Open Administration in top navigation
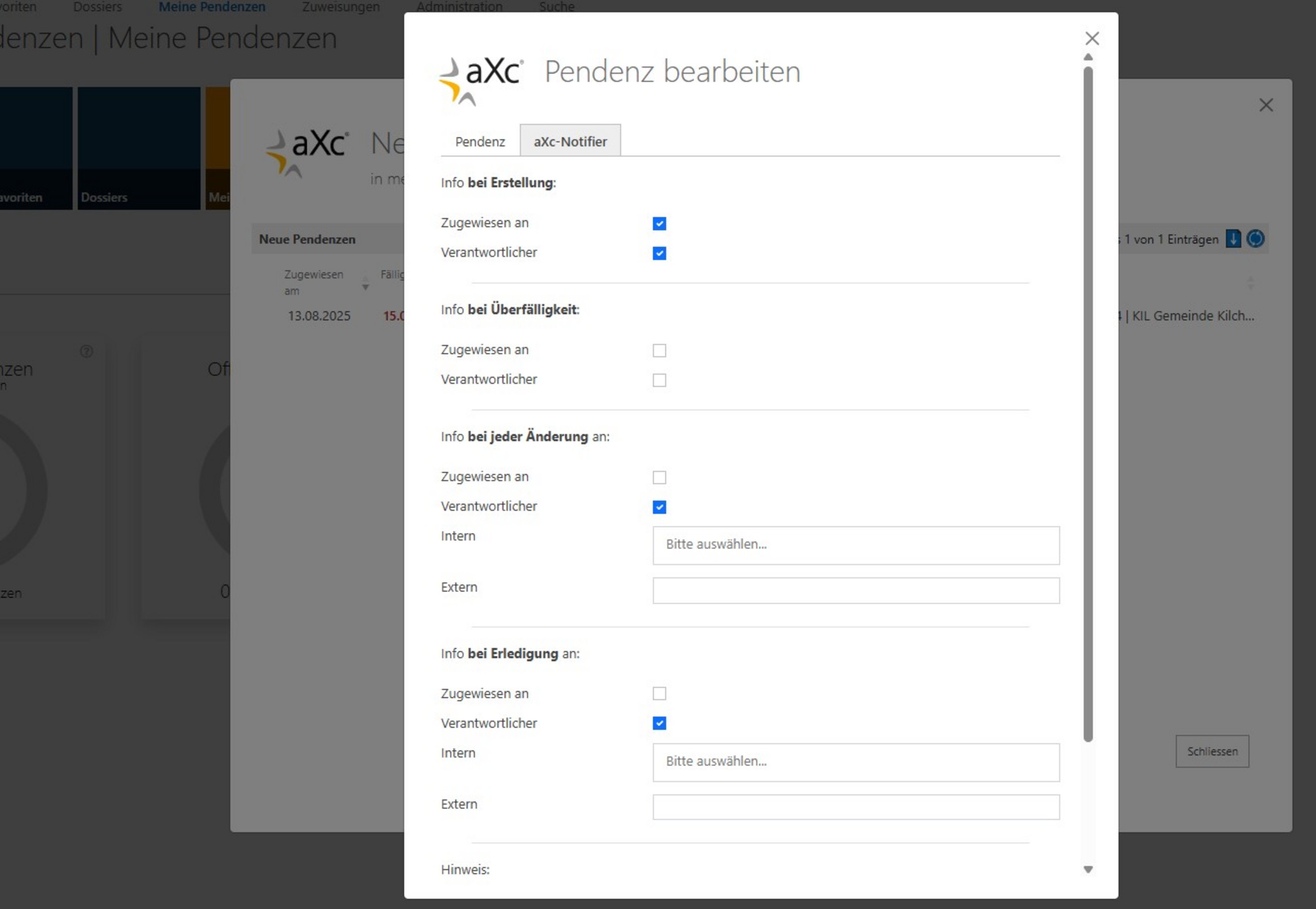This screenshot has width=1316, height=909. coord(459,7)
